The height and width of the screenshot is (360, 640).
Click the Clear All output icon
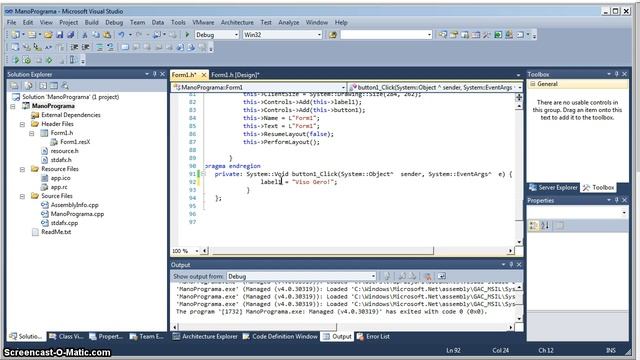[427, 276]
